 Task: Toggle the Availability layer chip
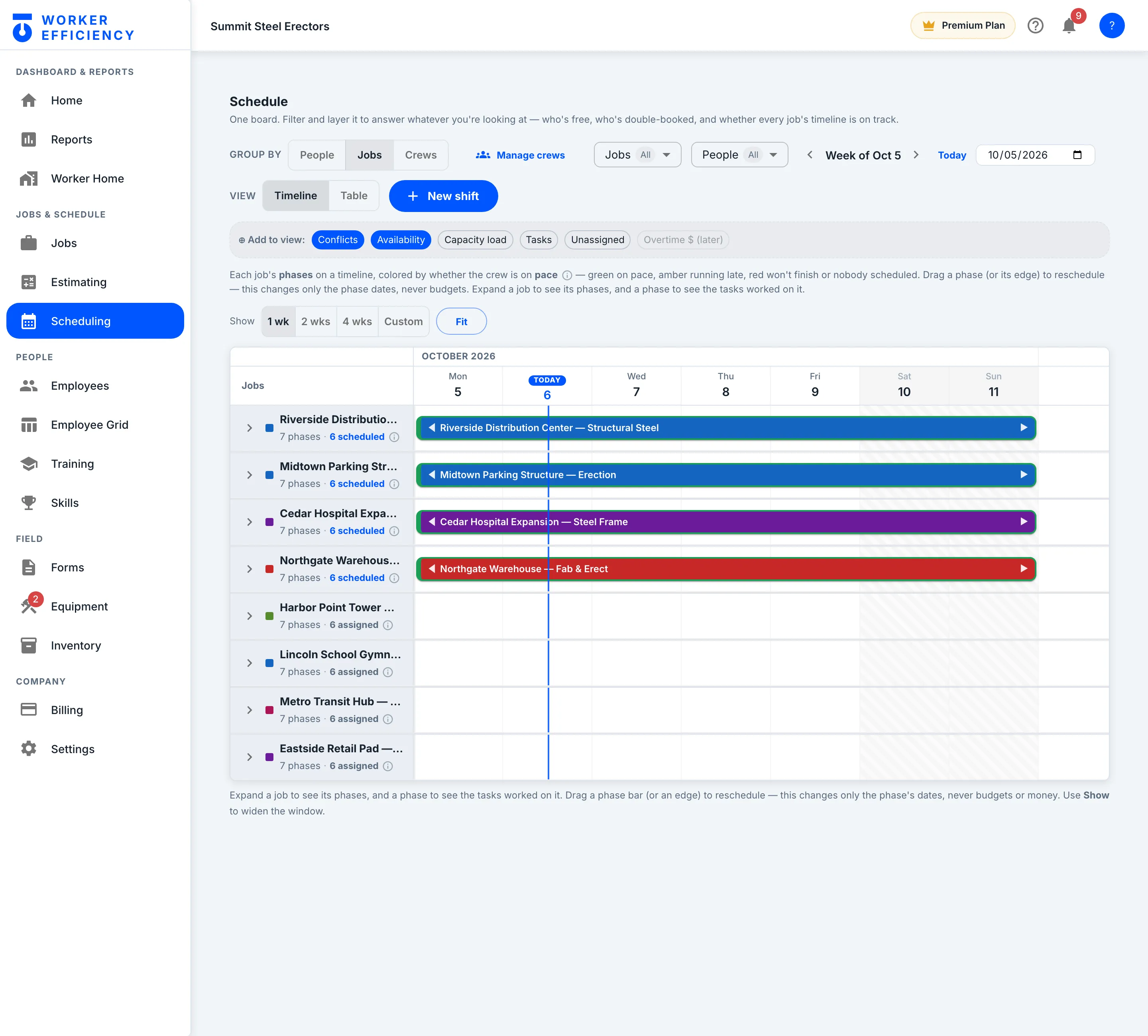pyautogui.click(x=400, y=239)
